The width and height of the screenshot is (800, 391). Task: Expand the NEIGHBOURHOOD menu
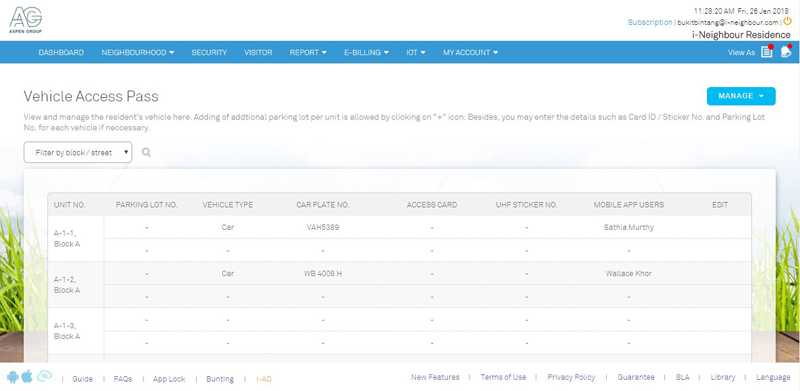(138, 53)
